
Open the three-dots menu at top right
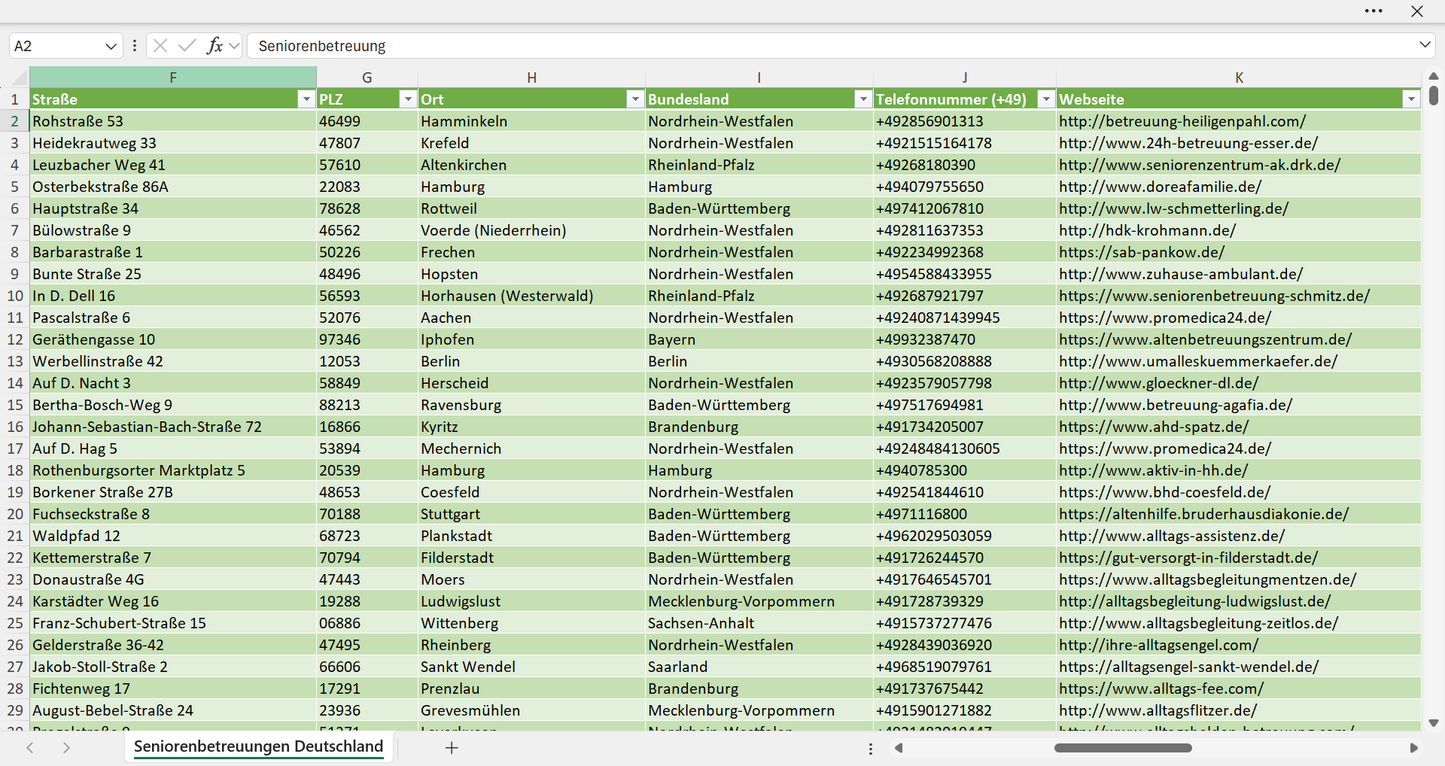(x=1373, y=11)
